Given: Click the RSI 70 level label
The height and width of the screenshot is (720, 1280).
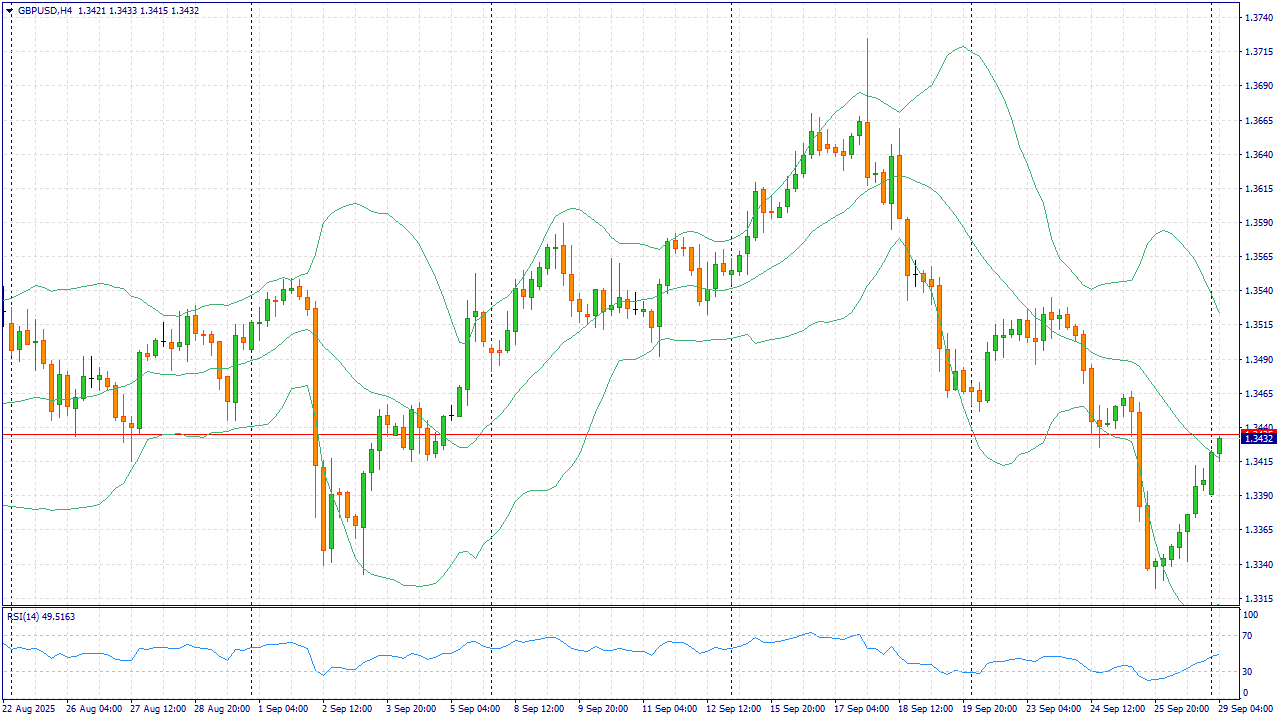Looking at the screenshot, I should point(1247,632).
